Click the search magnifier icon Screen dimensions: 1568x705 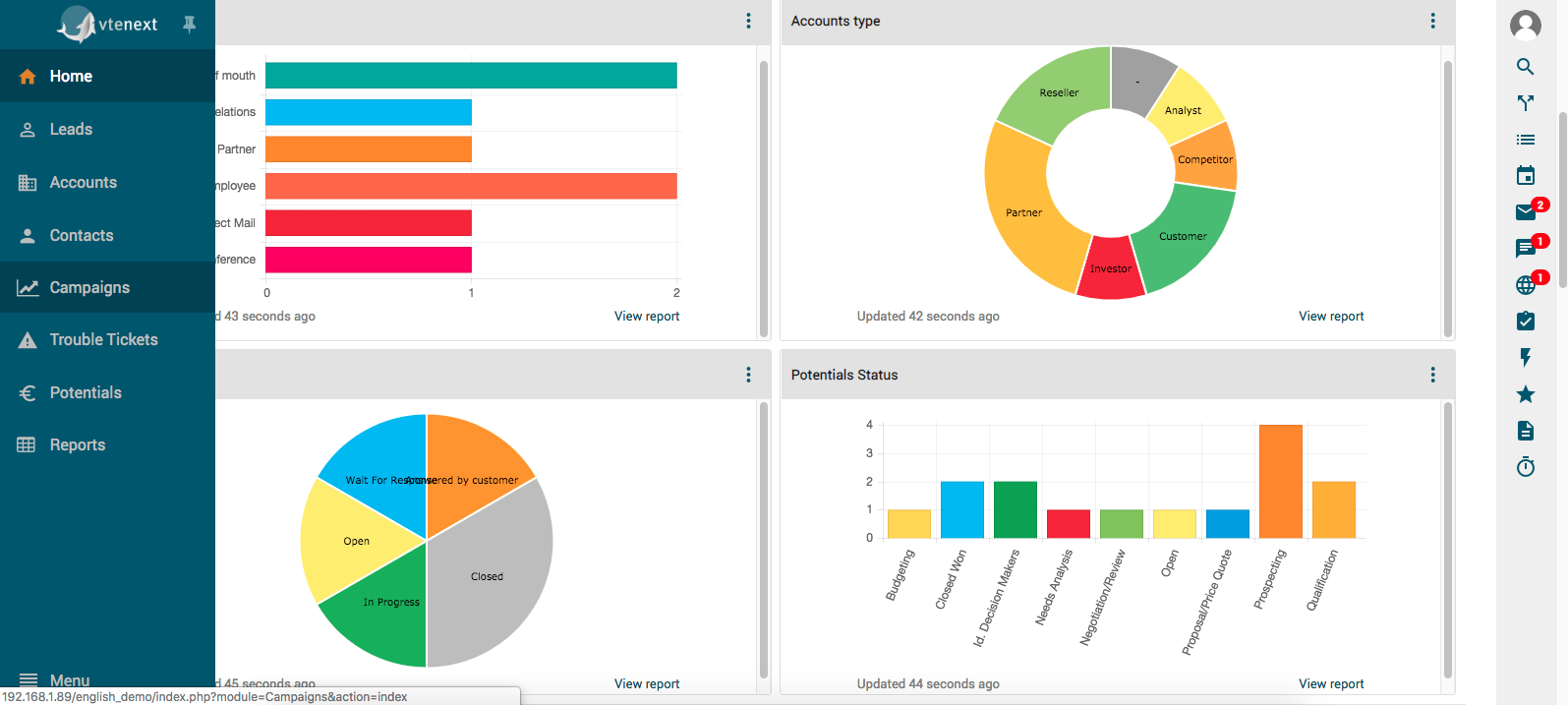(1525, 67)
